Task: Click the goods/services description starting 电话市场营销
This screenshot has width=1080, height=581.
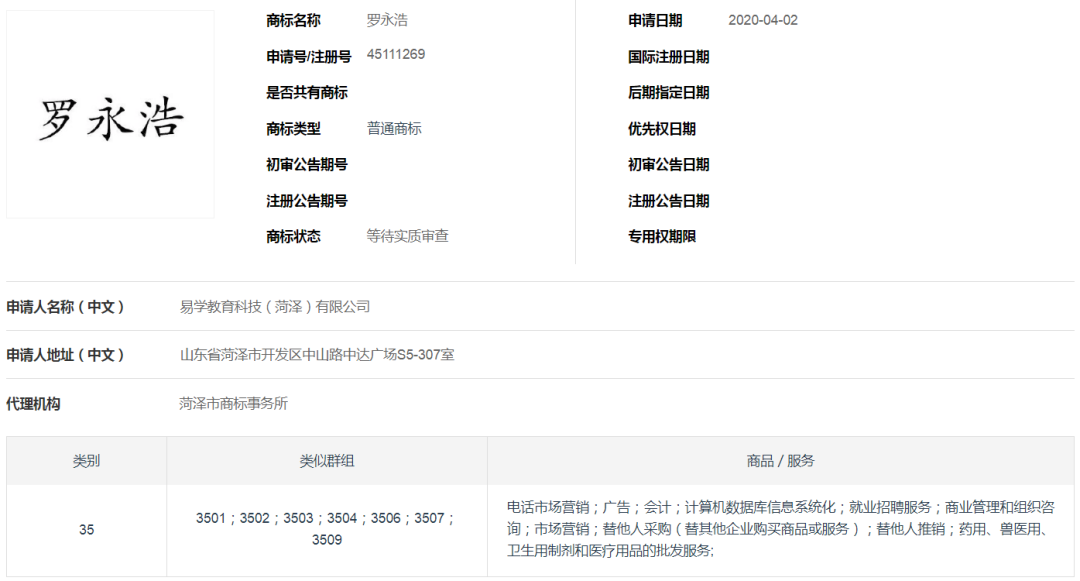Action: (780, 529)
